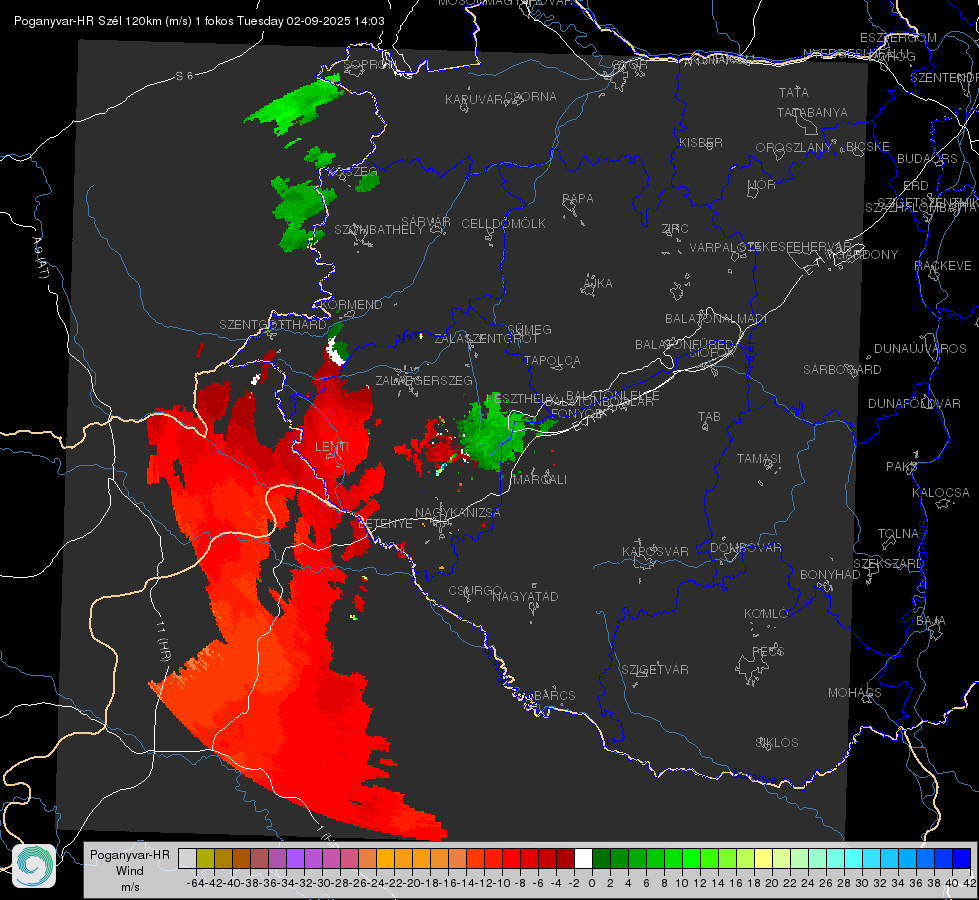
Task: Click the KALOCSA city label
Action: [x=941, y=493]
